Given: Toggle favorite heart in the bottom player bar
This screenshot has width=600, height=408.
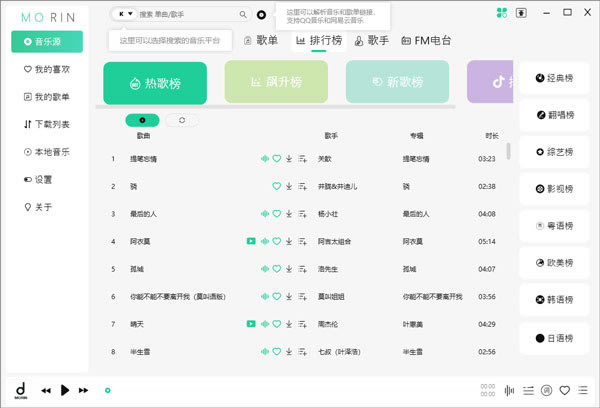Looking at the screenshot, I should [565, 390].
